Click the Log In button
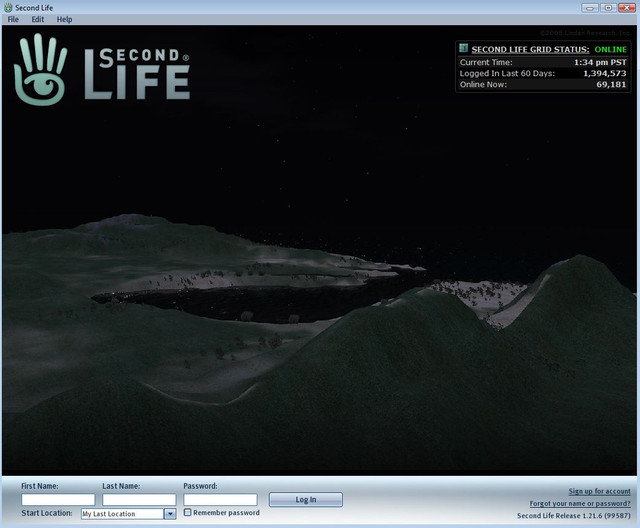Image resolution: width=640 pixels, height=528 pixels. pos(306,499)
